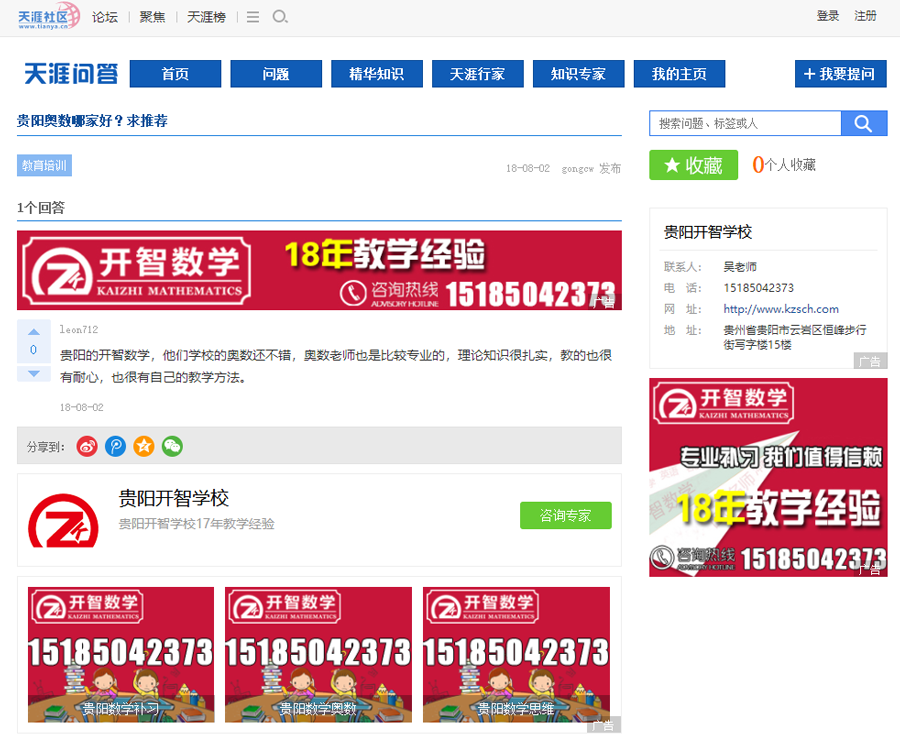Open the Tianya community logo
Screen dimensions: 900x745
tap(49, 16)
